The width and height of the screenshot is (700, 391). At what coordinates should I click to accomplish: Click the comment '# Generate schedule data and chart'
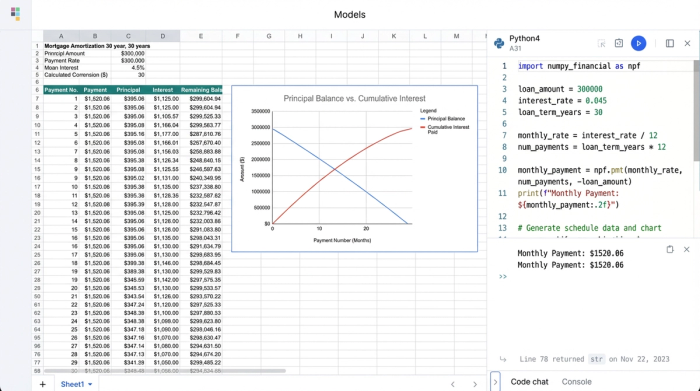pos(589,228)
